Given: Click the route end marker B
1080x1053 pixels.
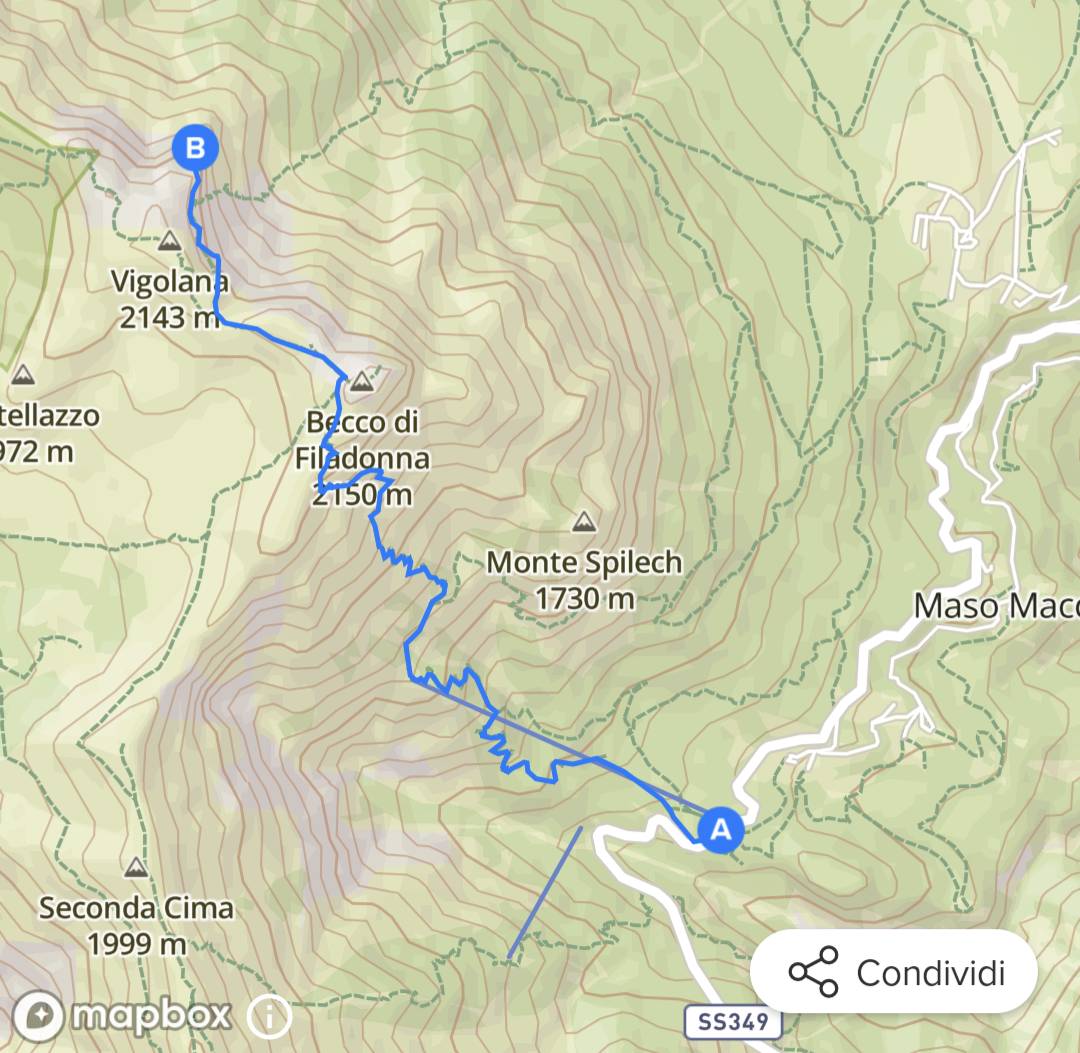Looking at the screenshot, I should point(195,147).
